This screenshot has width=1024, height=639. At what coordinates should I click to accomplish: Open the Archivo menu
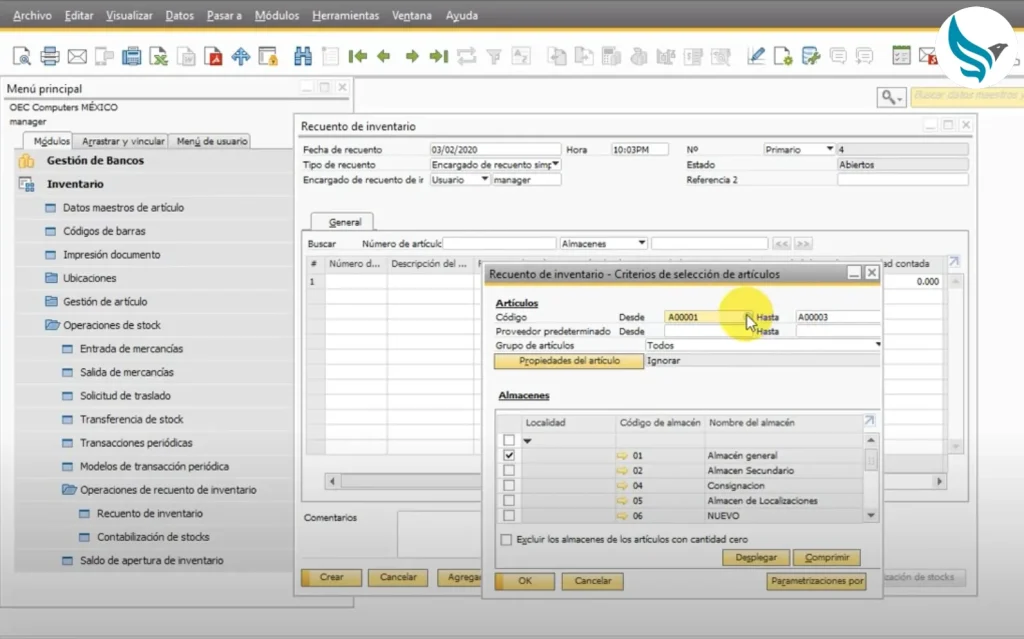(x=32, y=16)
